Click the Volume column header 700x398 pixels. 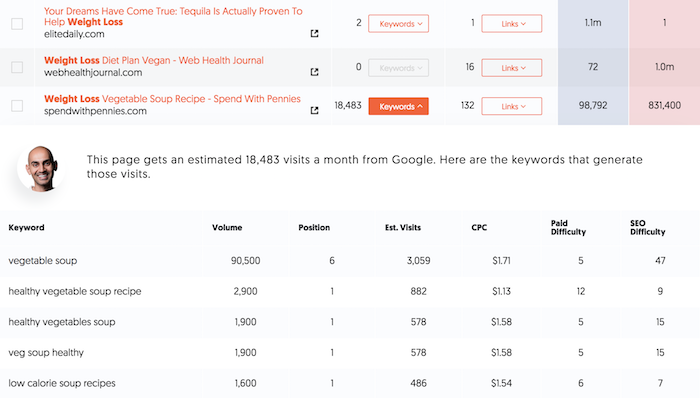pos(227,228)
